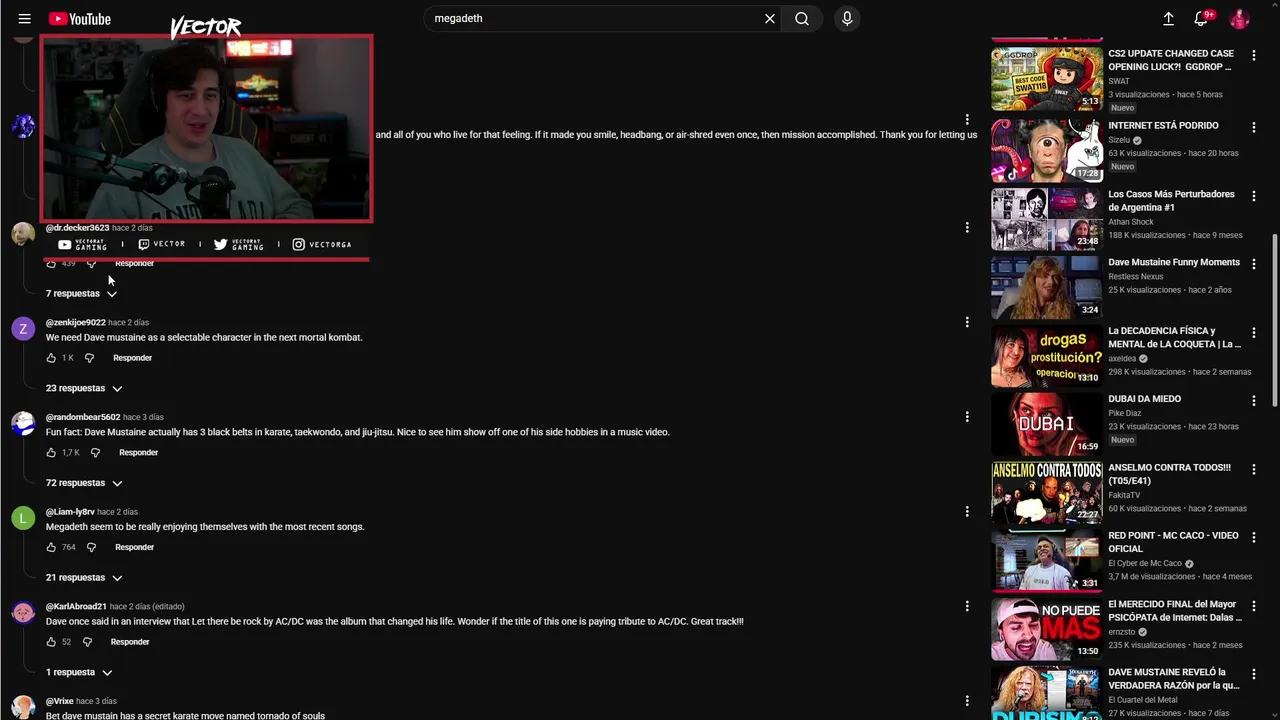Screen dimensions: 1280x720
Task: Open menu for INTERNET ESTÁ PODRIDO video
Action: click(x=1253, y=127)
